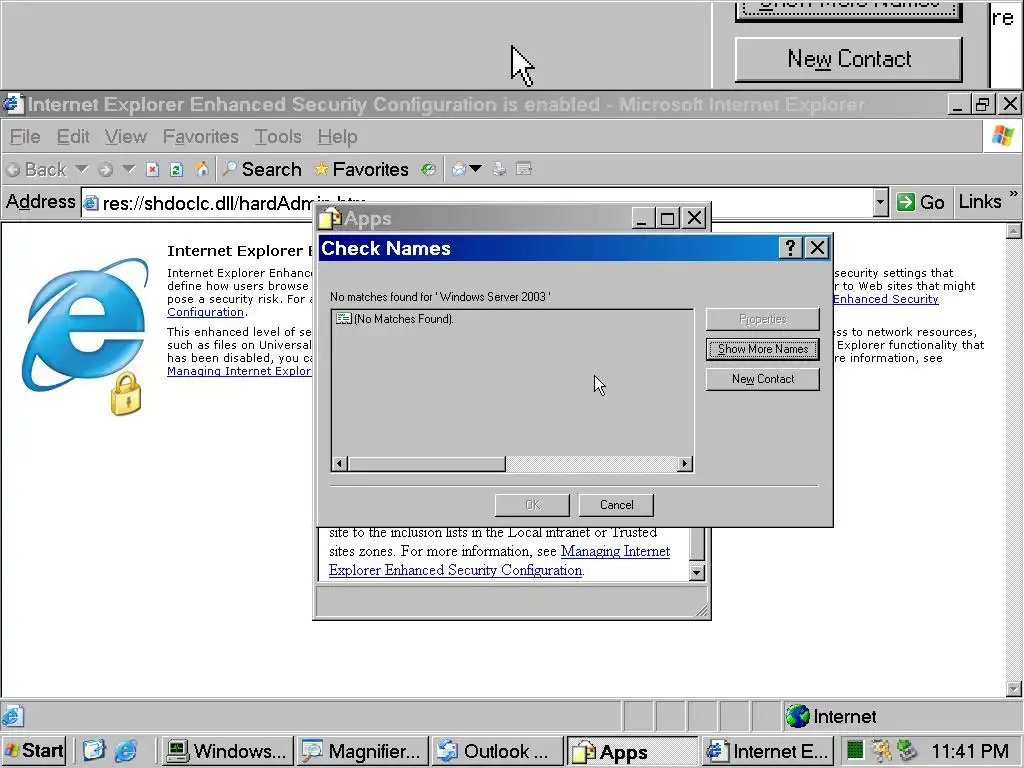Open the Configuration link on IE page
1024x768 pixels.
[x=205, y=312]
